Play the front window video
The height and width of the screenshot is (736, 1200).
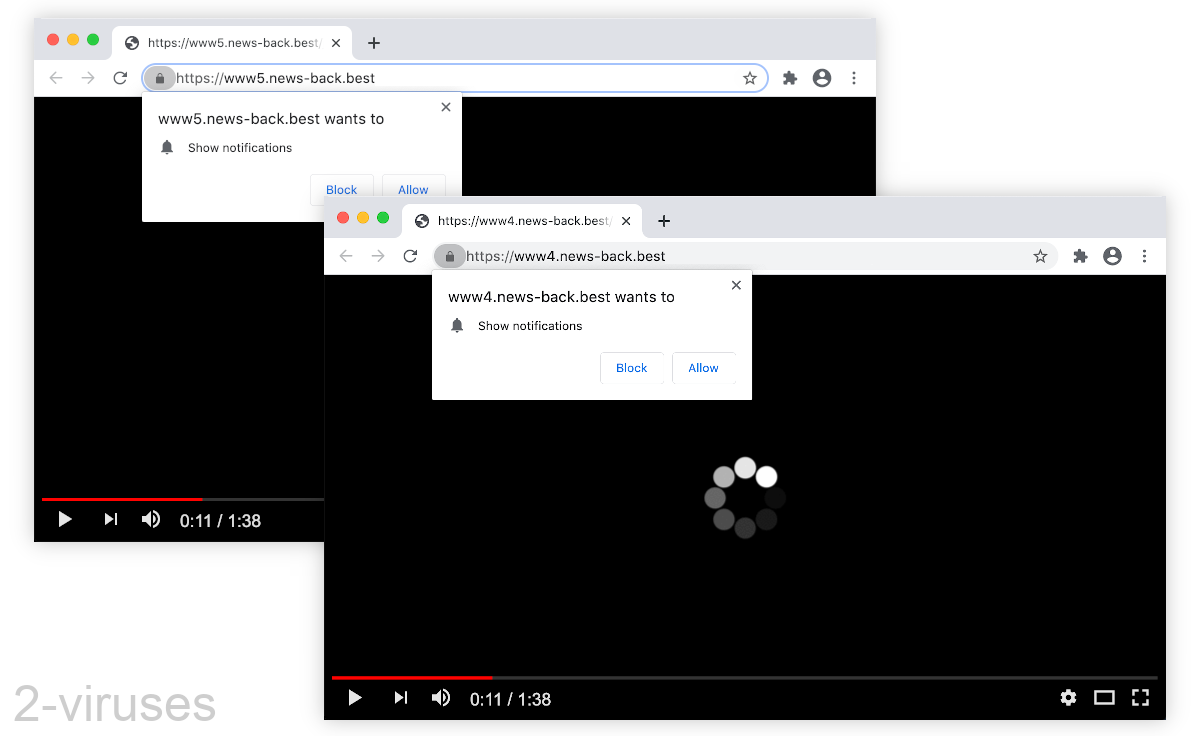[x=355, y=698]
